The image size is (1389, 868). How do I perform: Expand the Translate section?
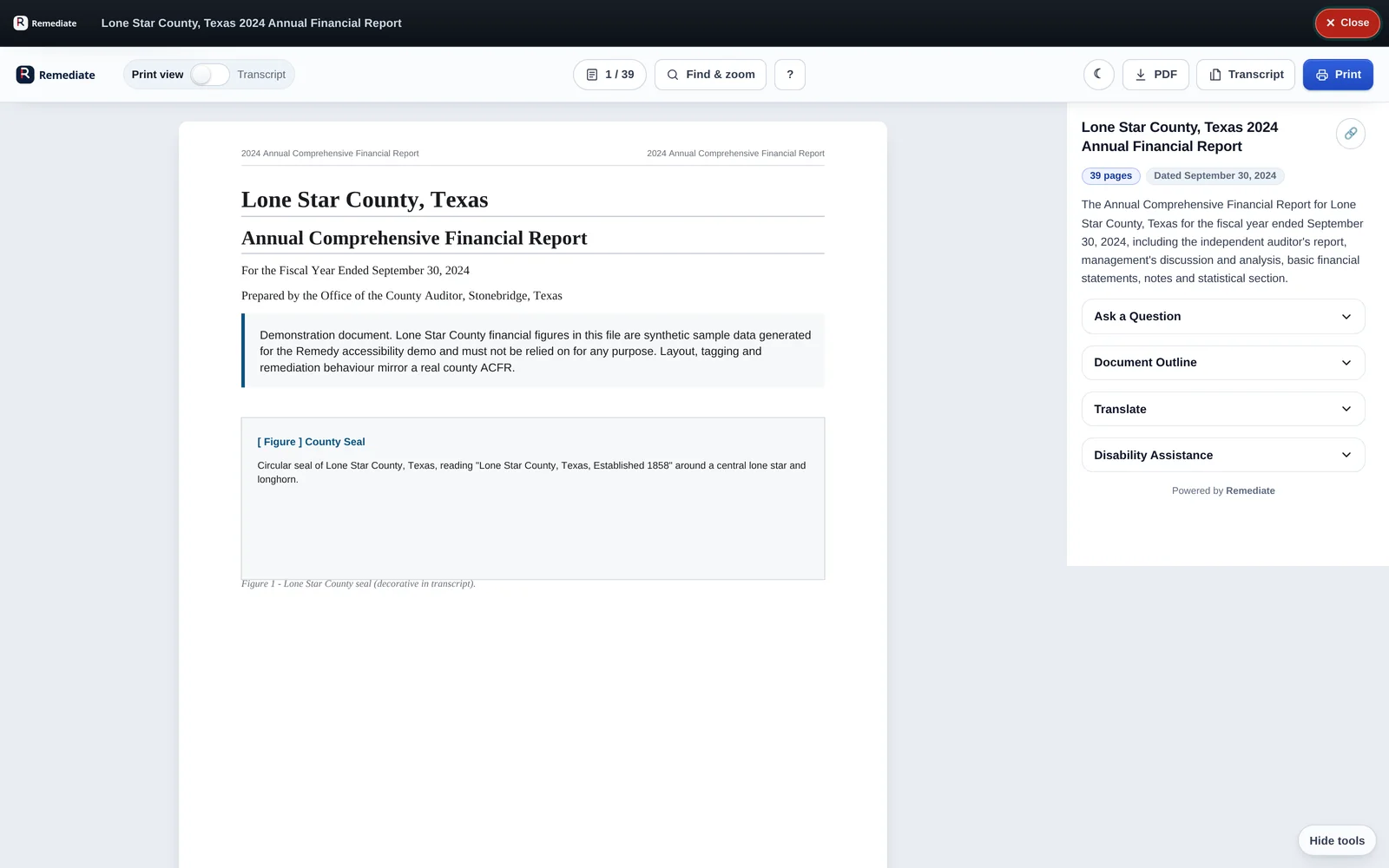1223,409
